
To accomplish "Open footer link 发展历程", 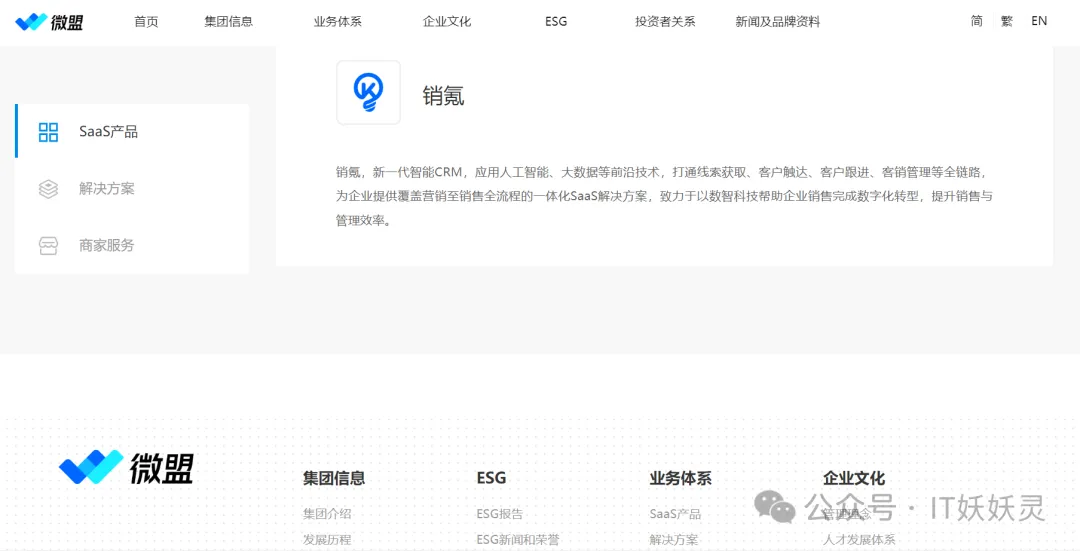I will (327, 540).
